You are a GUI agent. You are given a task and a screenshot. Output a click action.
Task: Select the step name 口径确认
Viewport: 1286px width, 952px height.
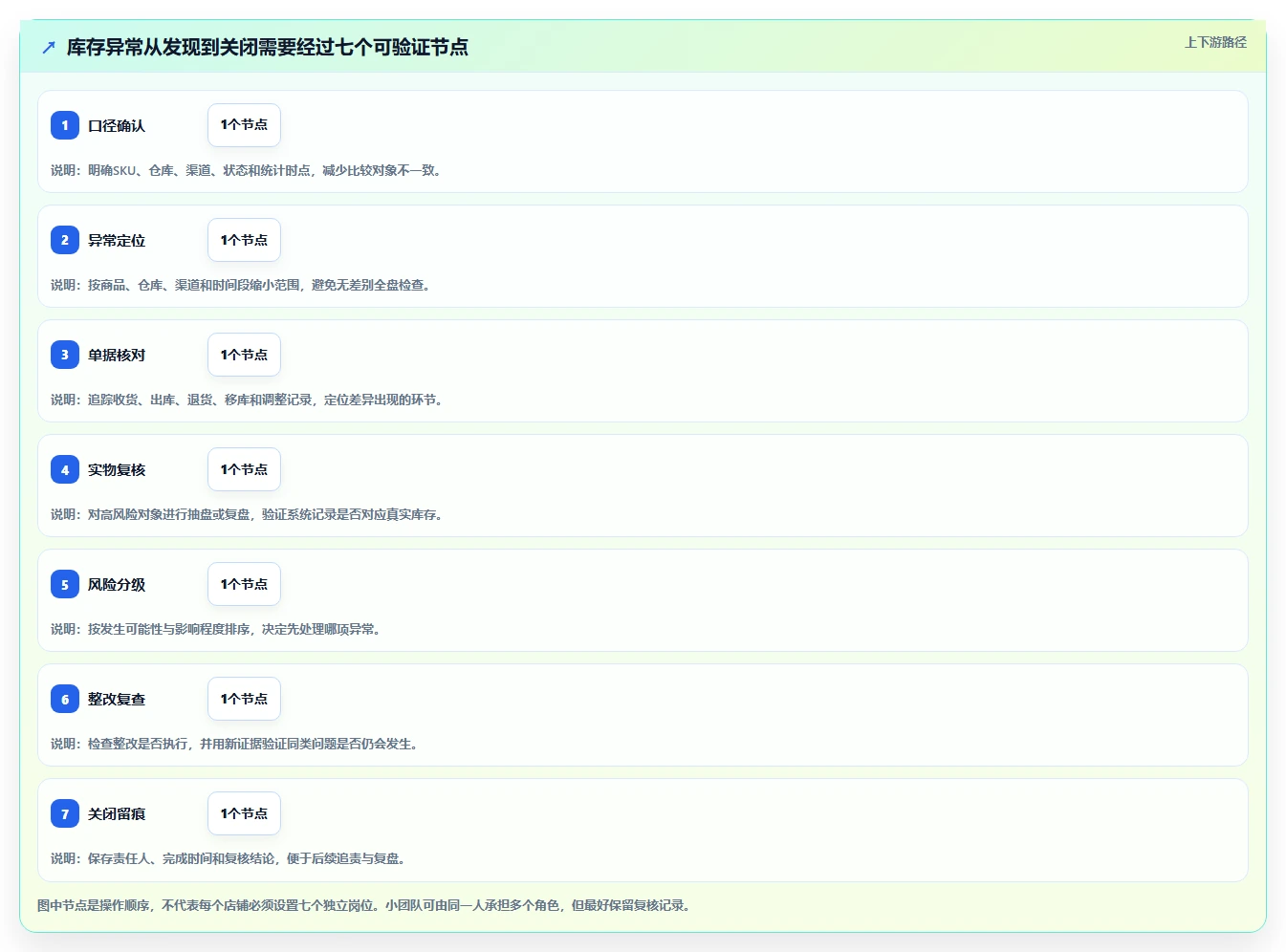pos(117,126)
